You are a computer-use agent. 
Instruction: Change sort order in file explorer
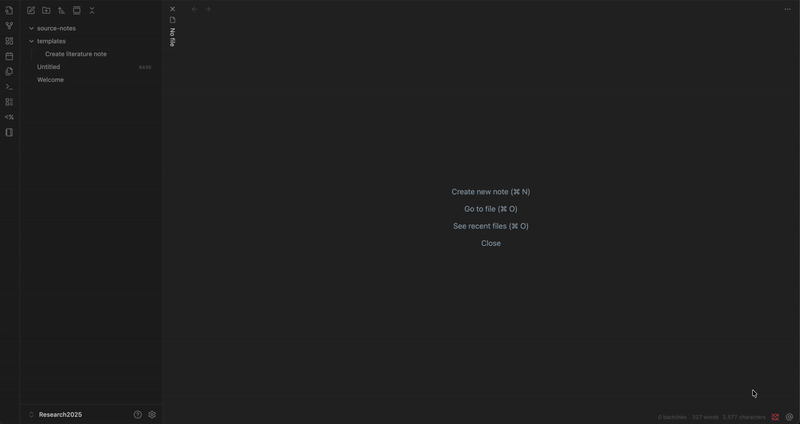point(61,10)
